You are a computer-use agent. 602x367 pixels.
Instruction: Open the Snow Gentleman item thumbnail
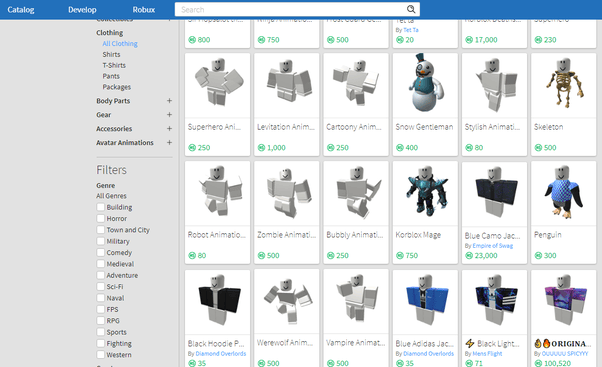click(425, 85)
